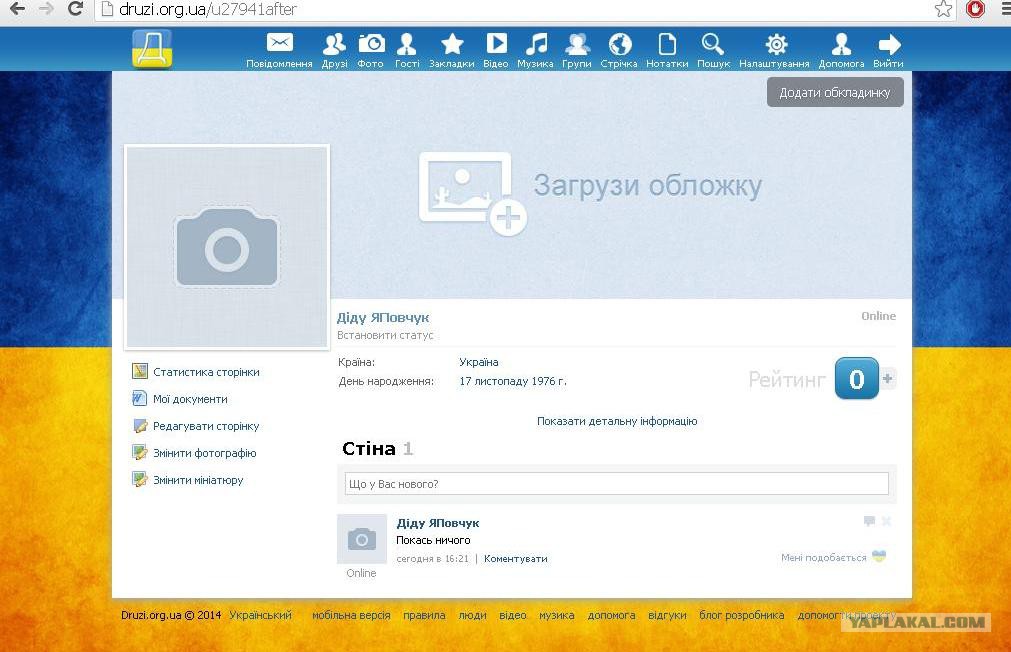Click the rating plus icon
Viewport: 1011px width, 652px height.
pos(888,379)
